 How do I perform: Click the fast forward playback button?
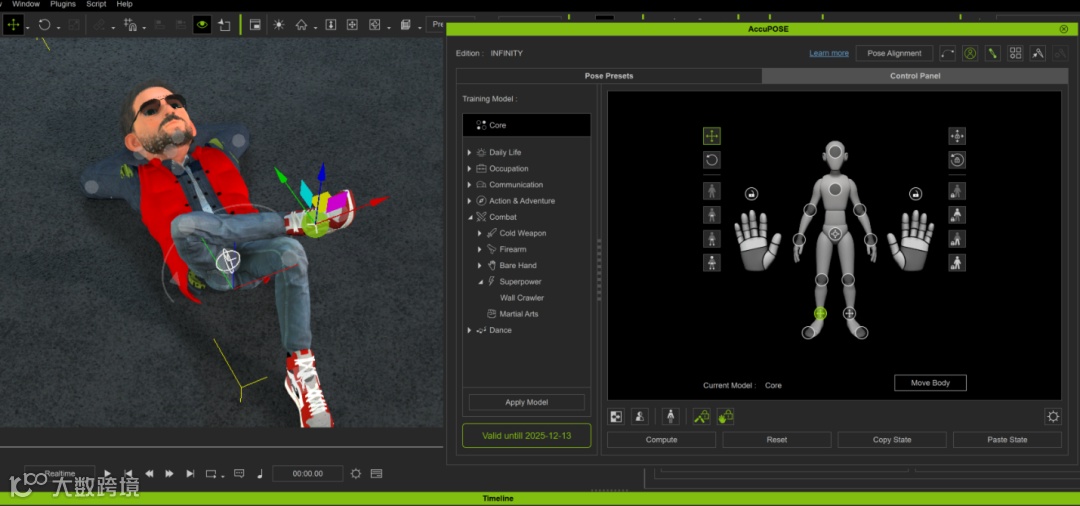(169, 474)
